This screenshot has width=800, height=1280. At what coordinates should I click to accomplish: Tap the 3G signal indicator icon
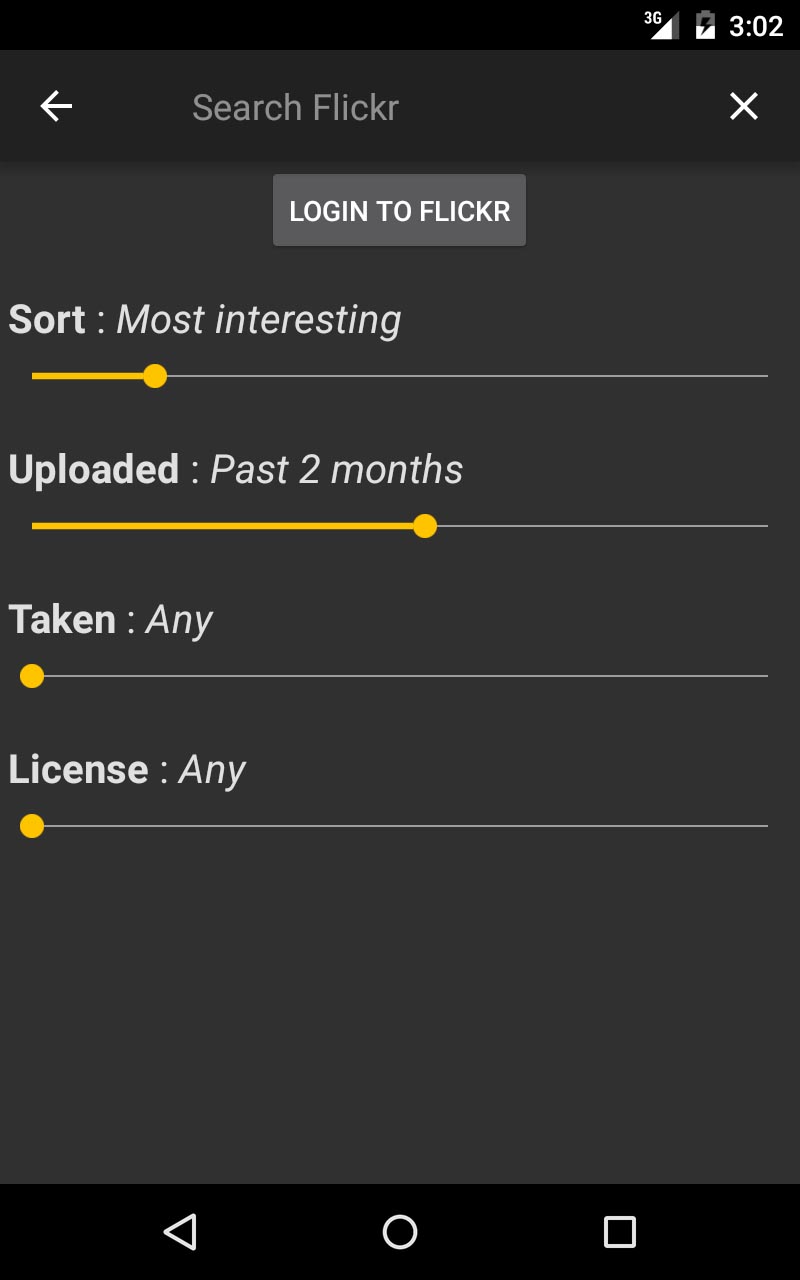661,25
